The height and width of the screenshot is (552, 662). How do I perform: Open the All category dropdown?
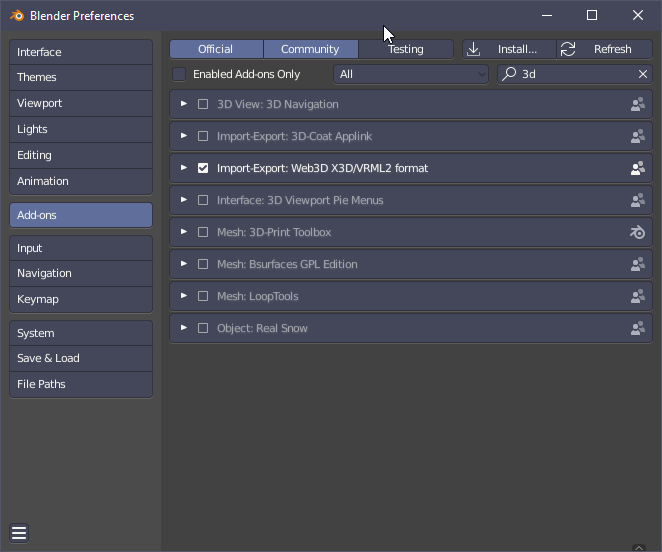[x=411, y=74]
